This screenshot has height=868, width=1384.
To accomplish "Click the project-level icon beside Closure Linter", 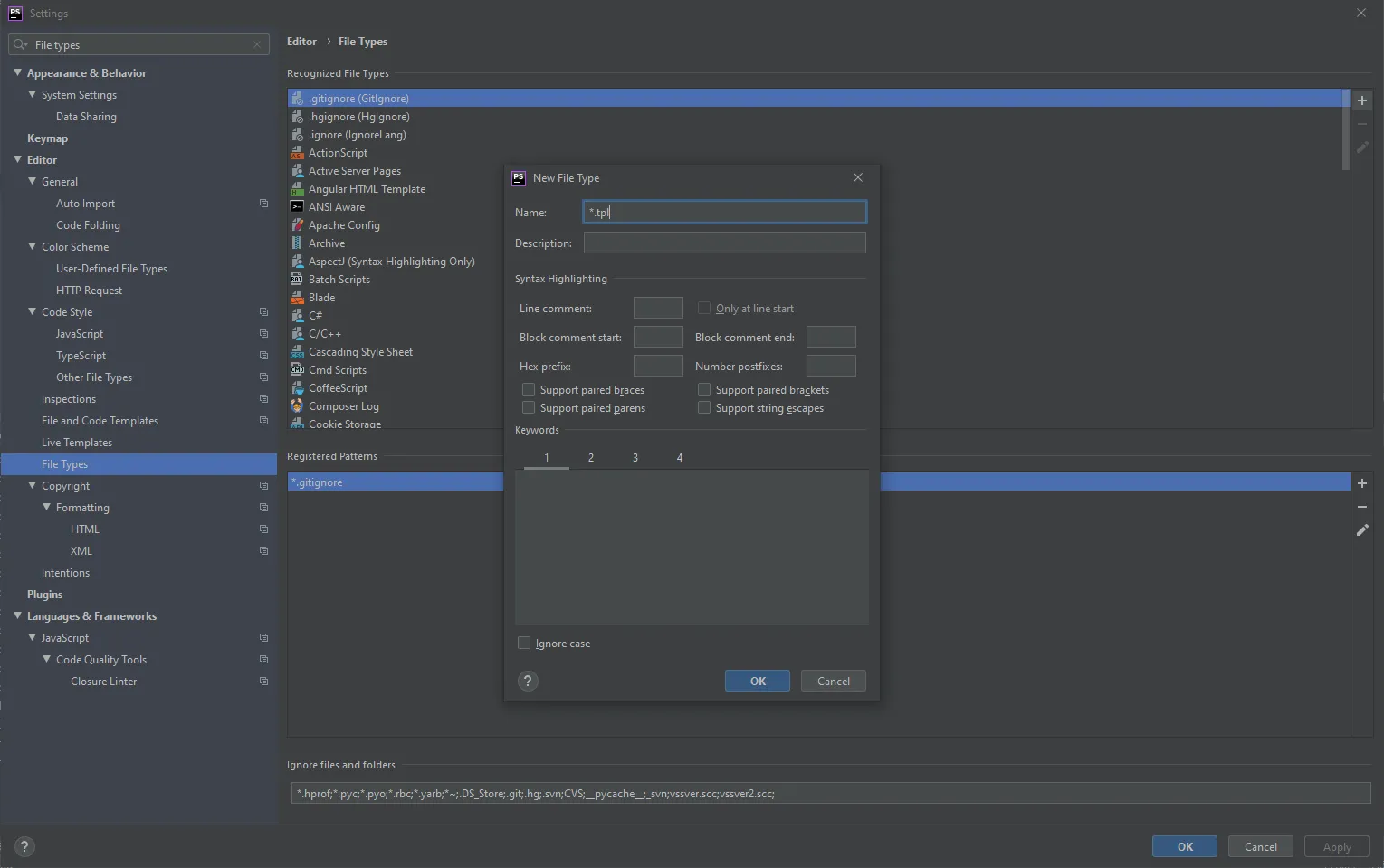I will [x=263, y=682].
